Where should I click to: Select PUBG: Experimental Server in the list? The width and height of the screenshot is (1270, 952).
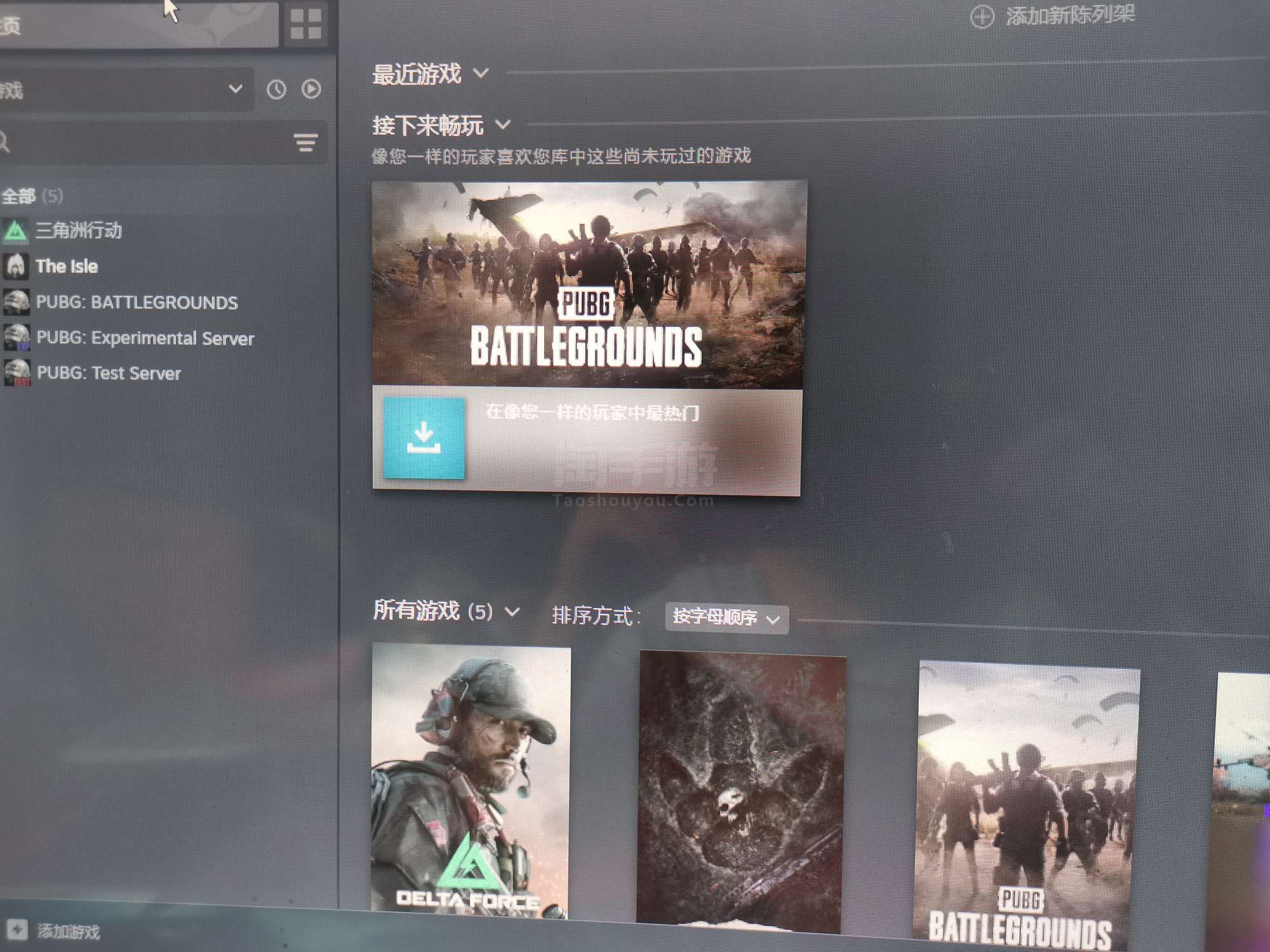coord(145,338)
